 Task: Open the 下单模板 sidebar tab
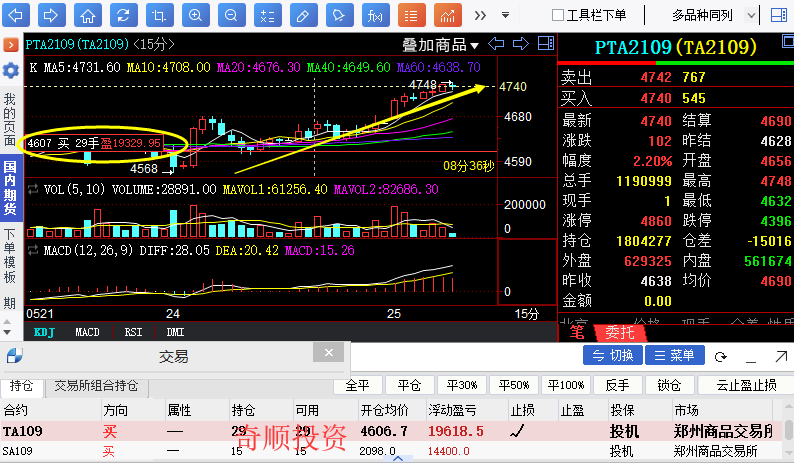pyautogui.click(x=10, y=256)
